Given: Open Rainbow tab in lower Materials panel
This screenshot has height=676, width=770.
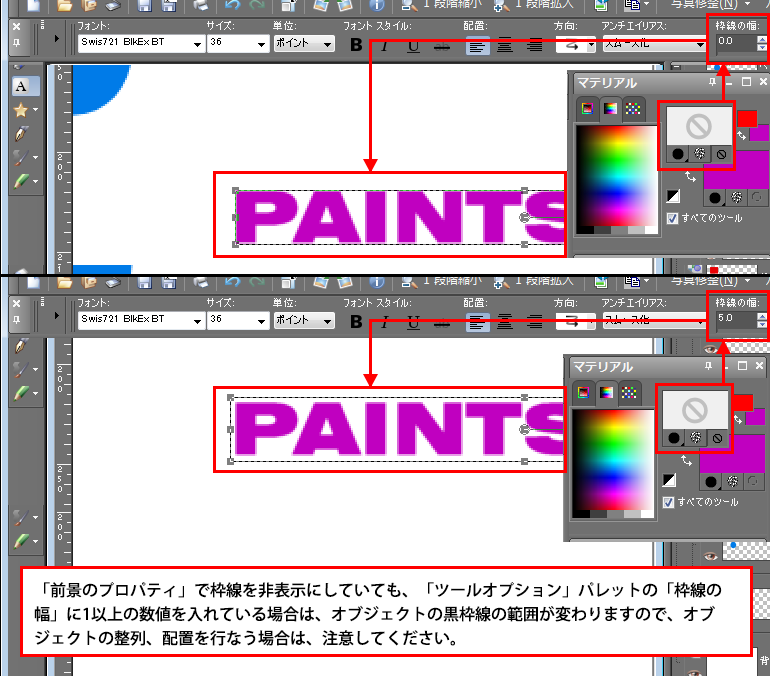Looking at the screenshot, I should point(606,392).
